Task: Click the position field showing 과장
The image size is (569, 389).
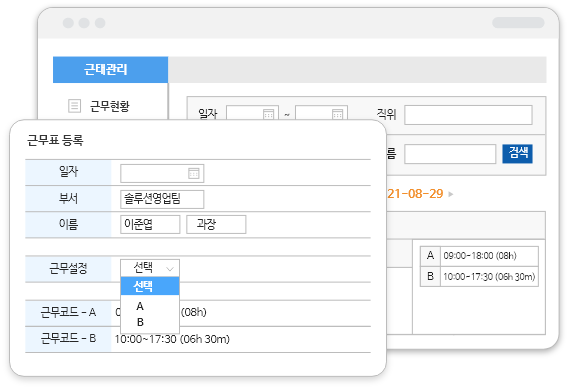Action: click(216, 224)
